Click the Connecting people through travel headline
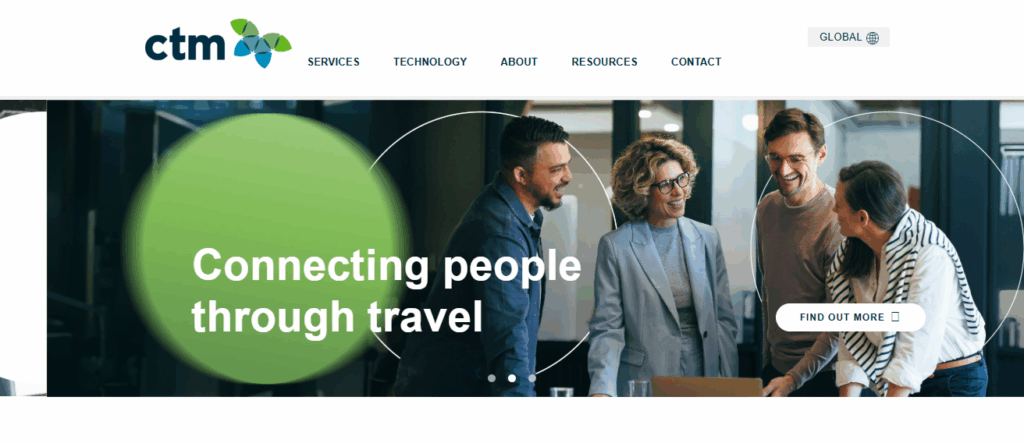Viewport: 1024px width, 443px height. click(387, 291)
